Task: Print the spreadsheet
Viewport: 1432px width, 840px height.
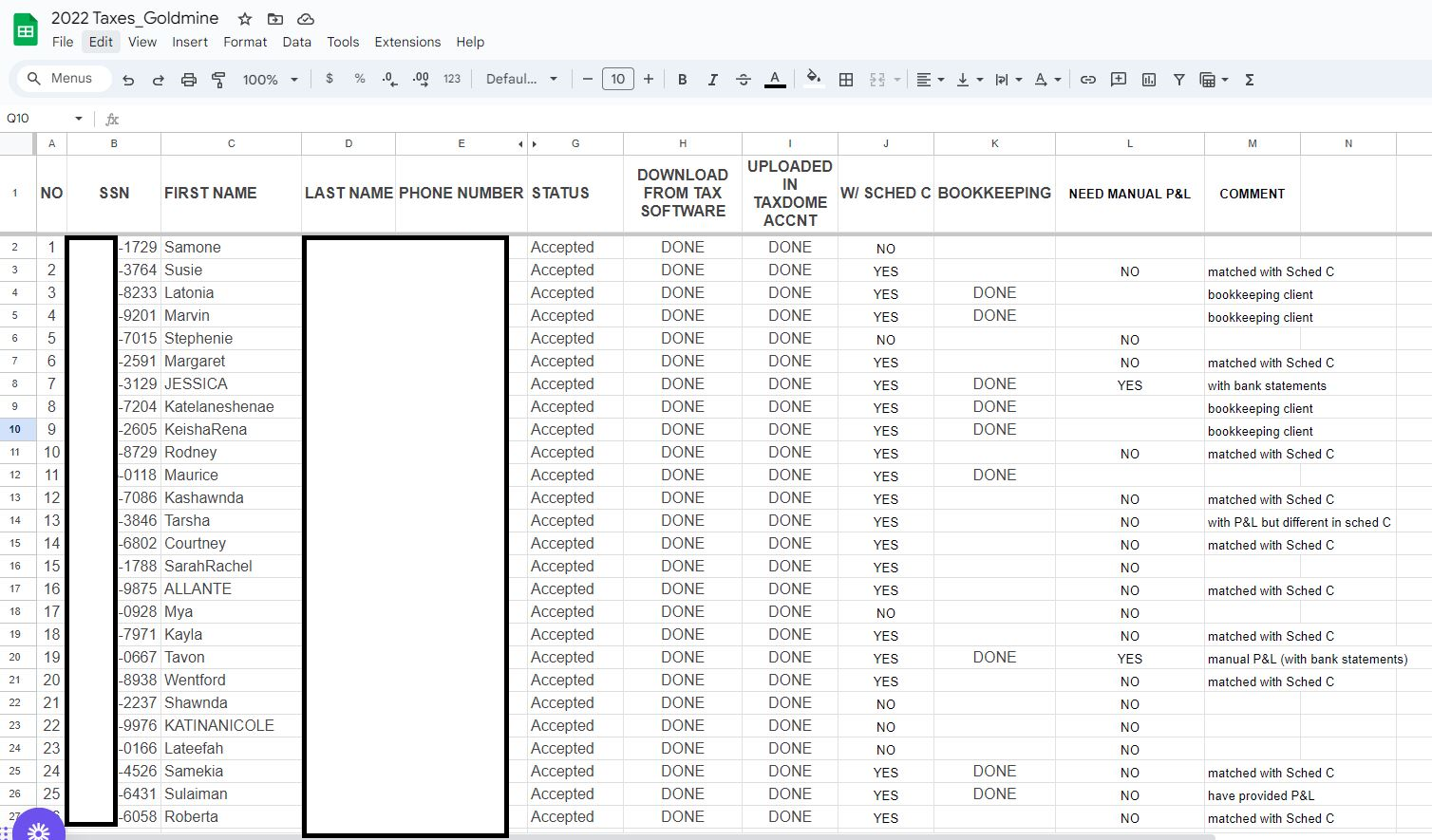Action: click(x=189, y=80)
